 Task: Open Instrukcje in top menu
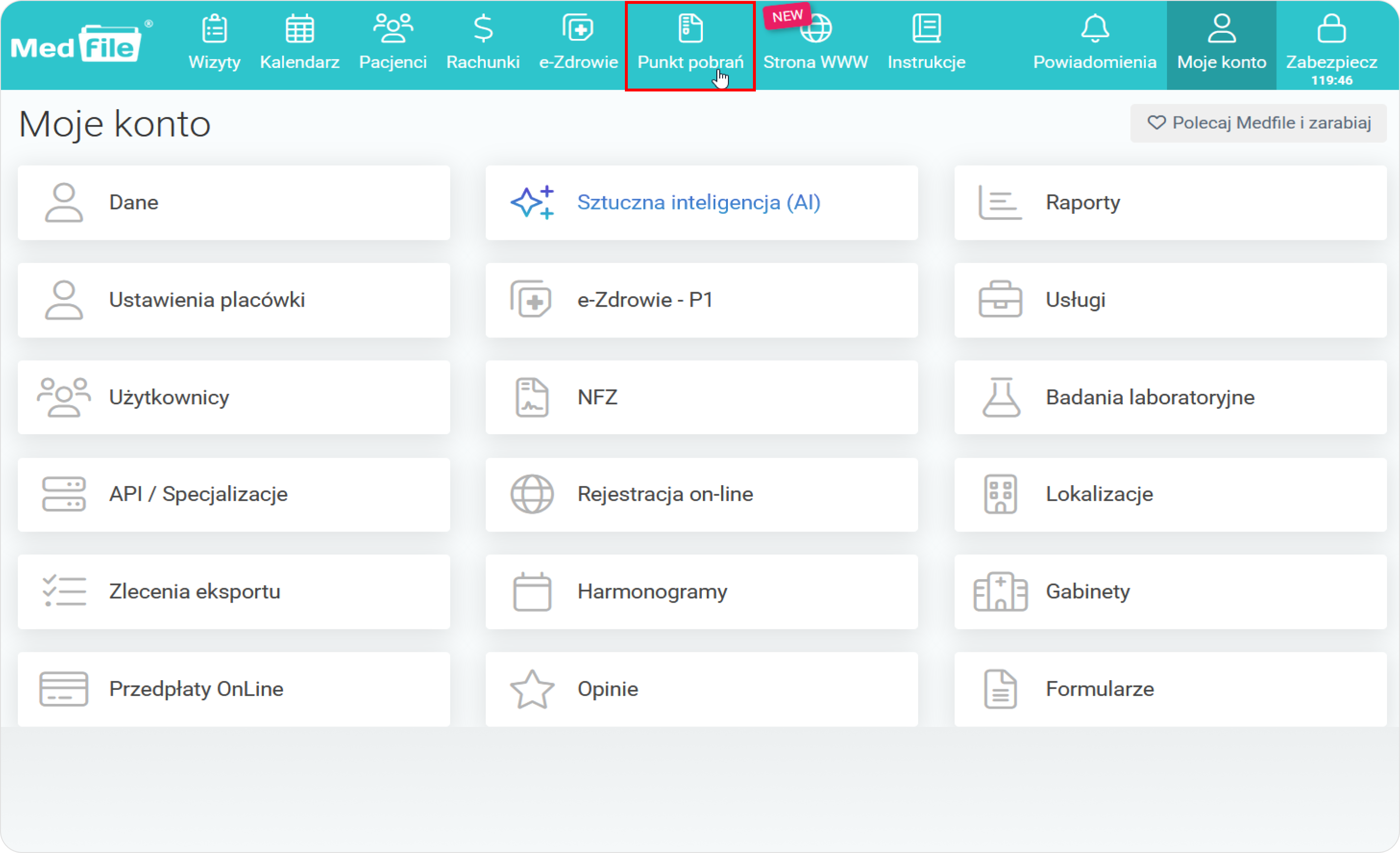click(926, 44)
